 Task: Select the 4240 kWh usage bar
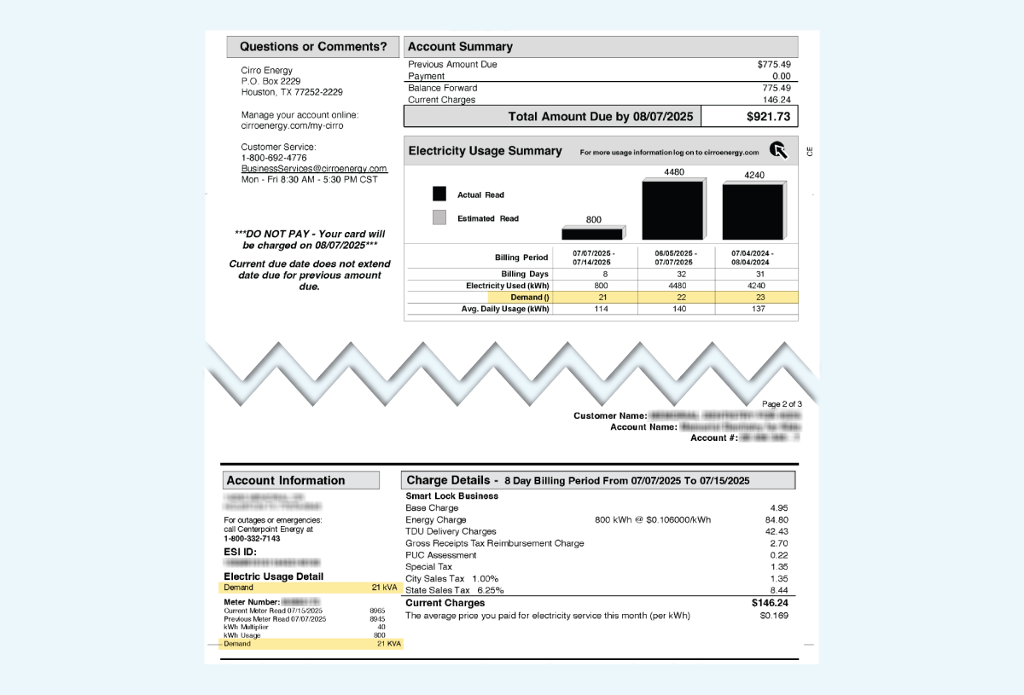[753, 211]
